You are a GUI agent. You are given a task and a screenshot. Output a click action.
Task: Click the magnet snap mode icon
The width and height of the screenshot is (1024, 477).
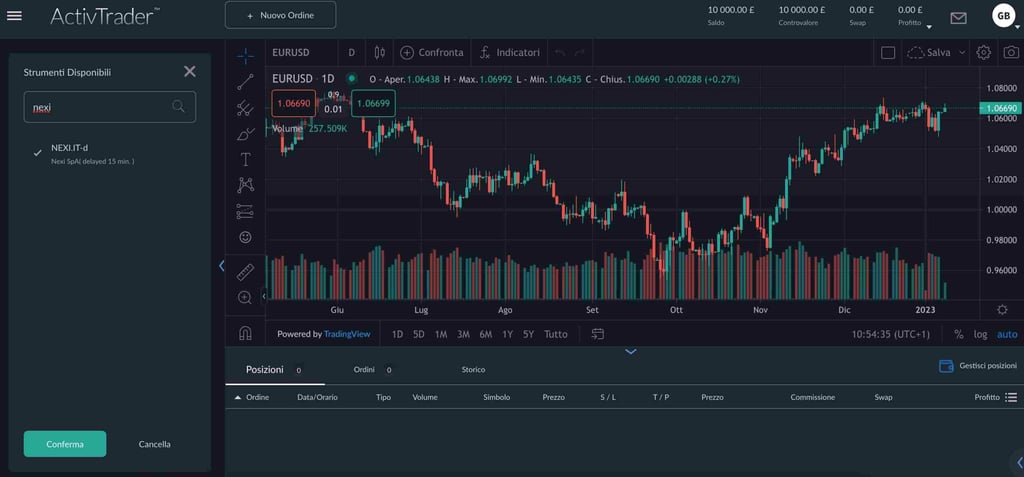[x=245, y=333]
